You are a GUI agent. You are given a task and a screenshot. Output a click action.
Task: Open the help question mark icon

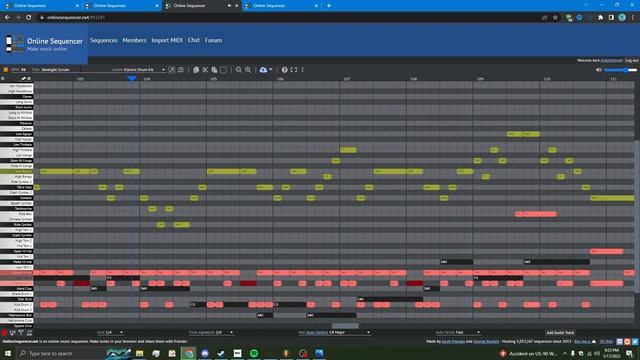(284, 70)
